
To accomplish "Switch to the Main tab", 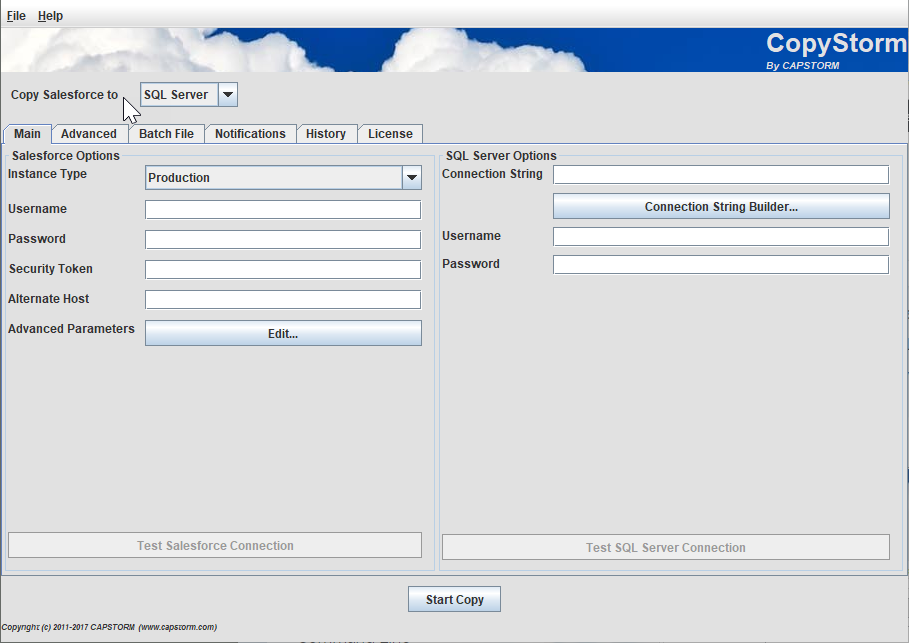I will click(x=27, y=134).
